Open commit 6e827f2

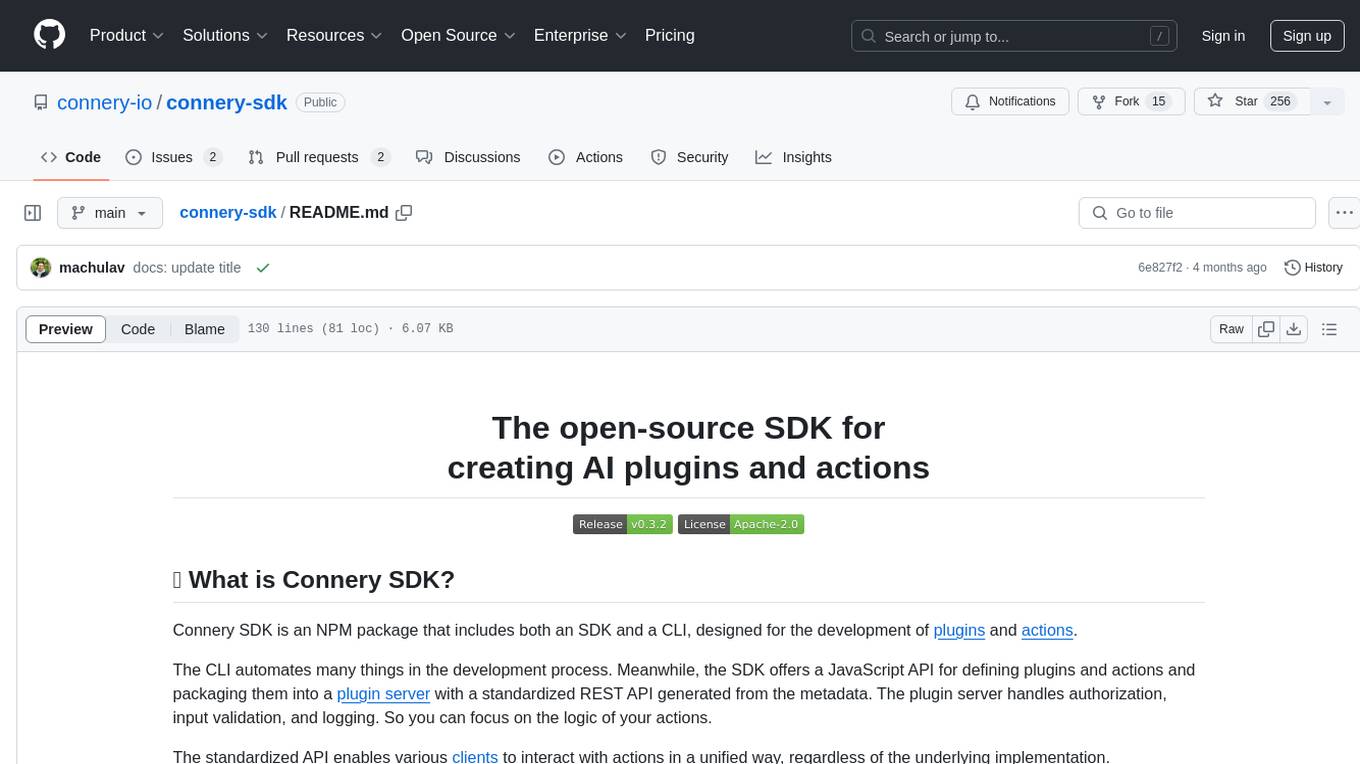point(1160,268)
